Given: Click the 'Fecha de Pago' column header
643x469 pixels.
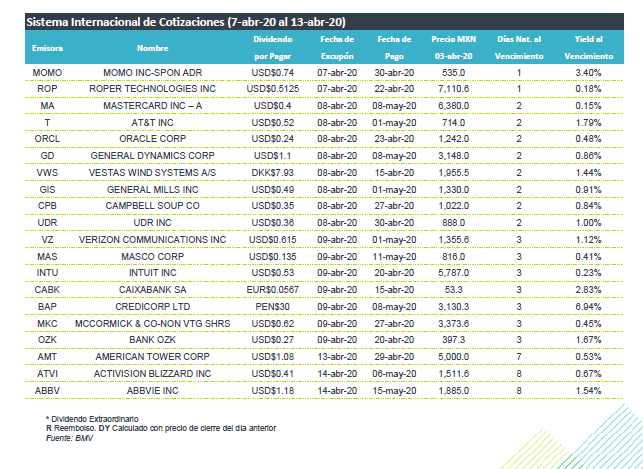Looking at the screenshot, I should pyautogui.click(x=394, y=48).
